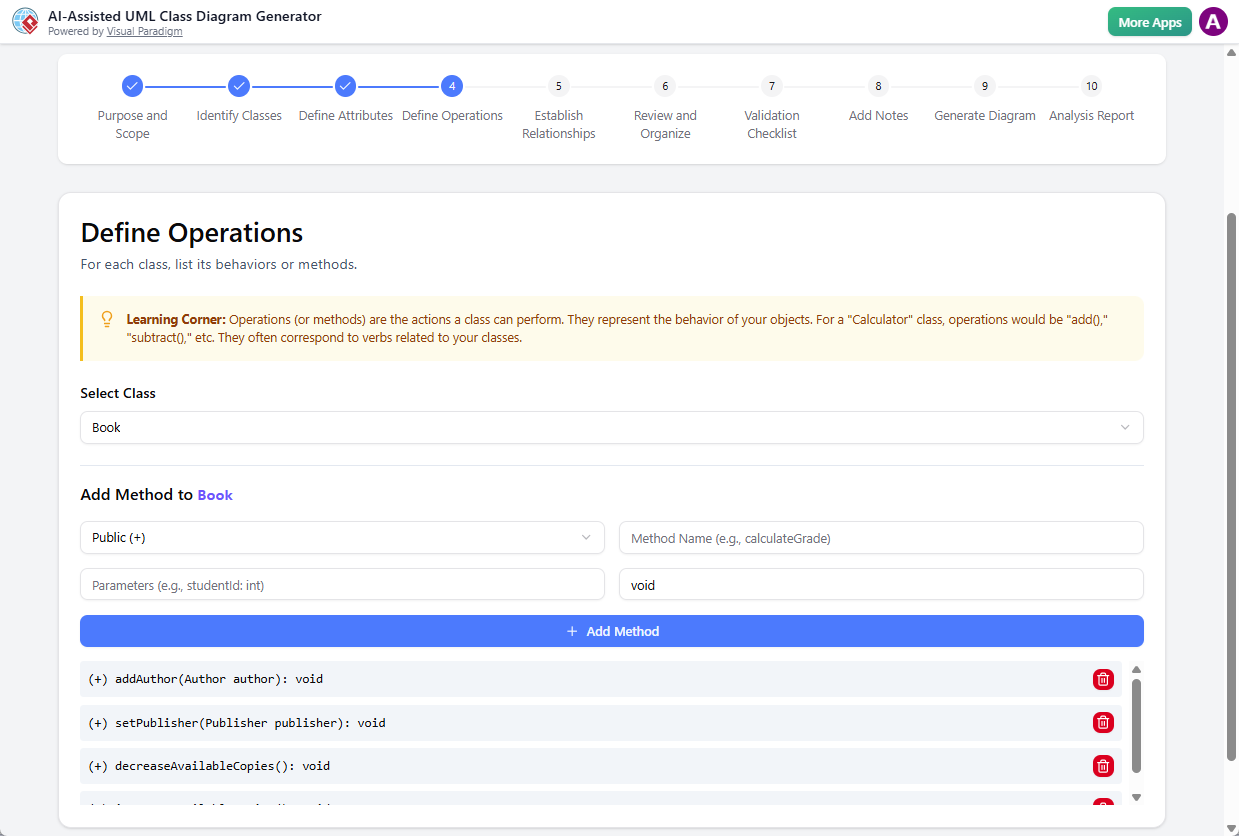
Task: Go to completed step Define Attributes
Action: (x=345, y=86)
